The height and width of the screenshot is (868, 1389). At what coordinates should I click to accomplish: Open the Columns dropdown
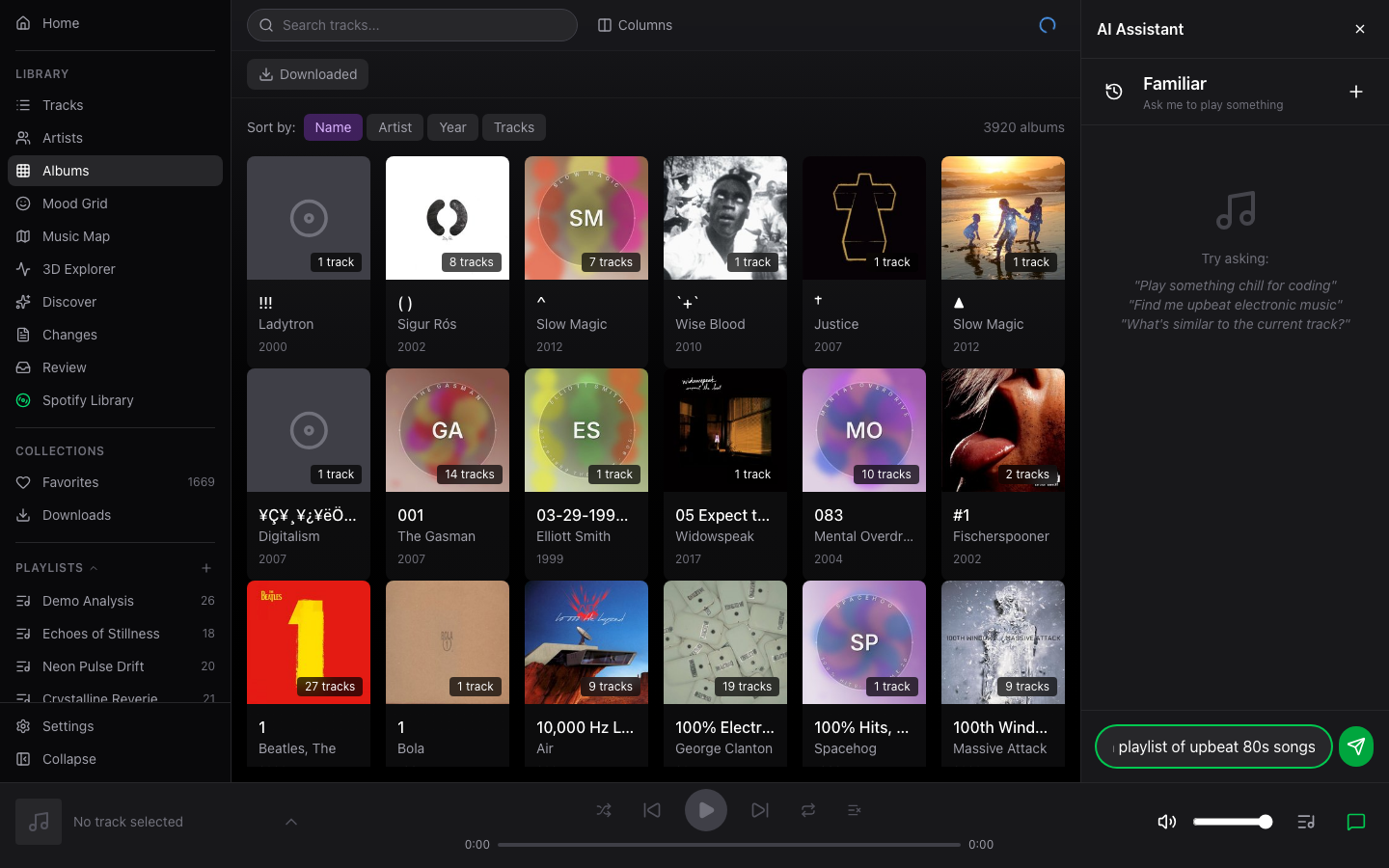635,25
